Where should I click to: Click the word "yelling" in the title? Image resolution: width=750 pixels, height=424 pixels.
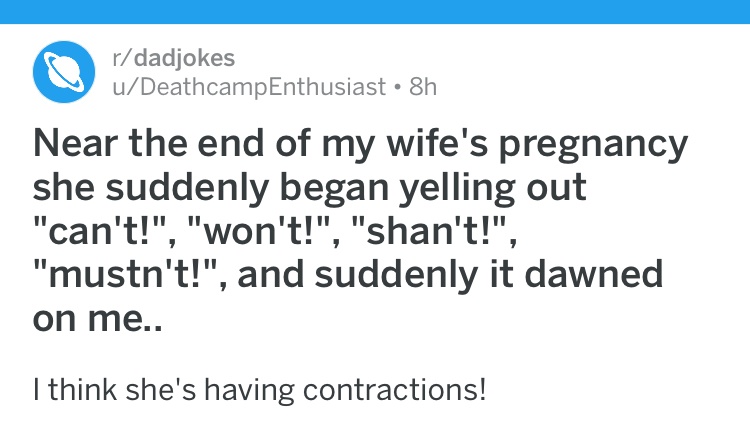tap(457, 188)
